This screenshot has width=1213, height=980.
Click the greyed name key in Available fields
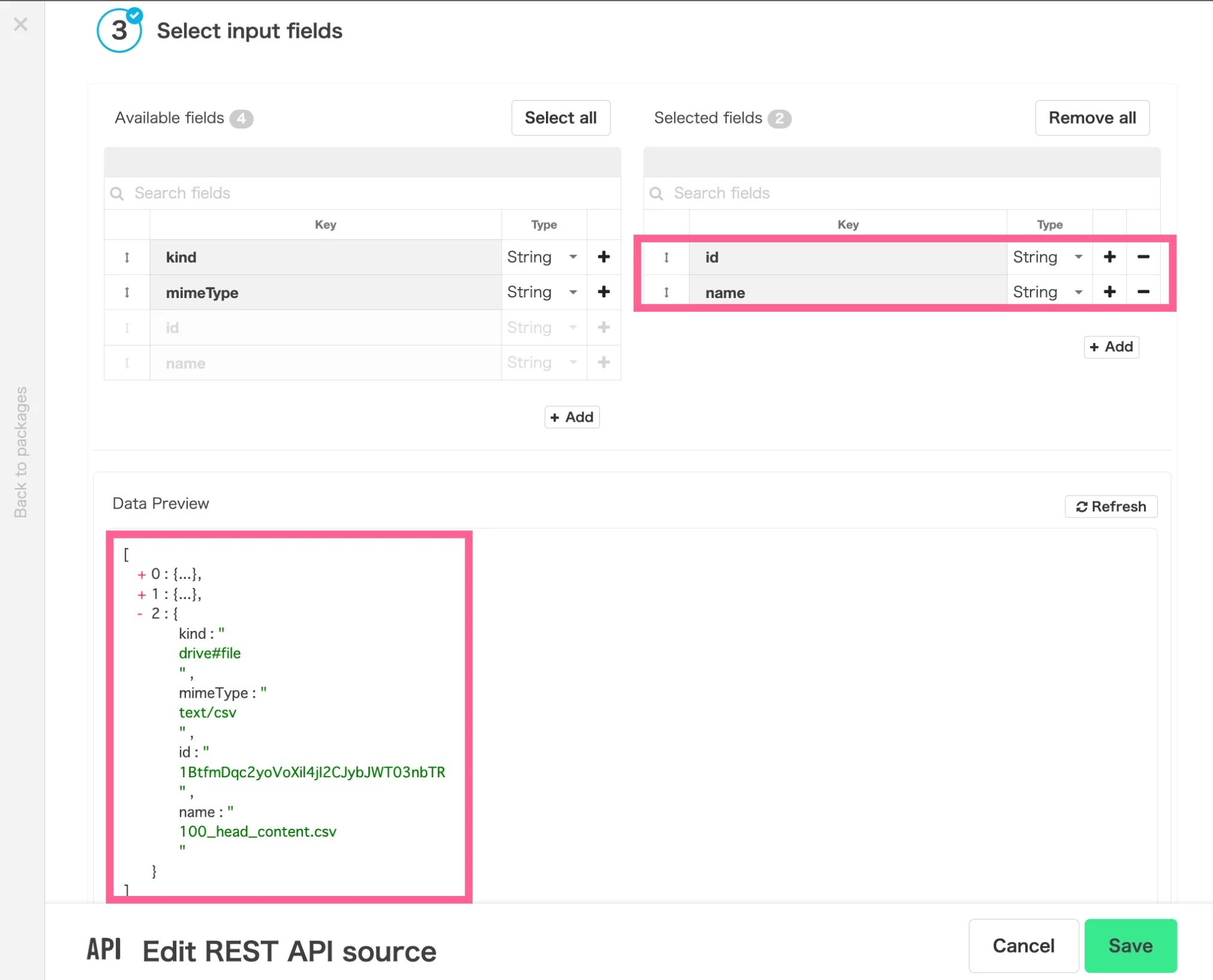[x=326, y=363]
